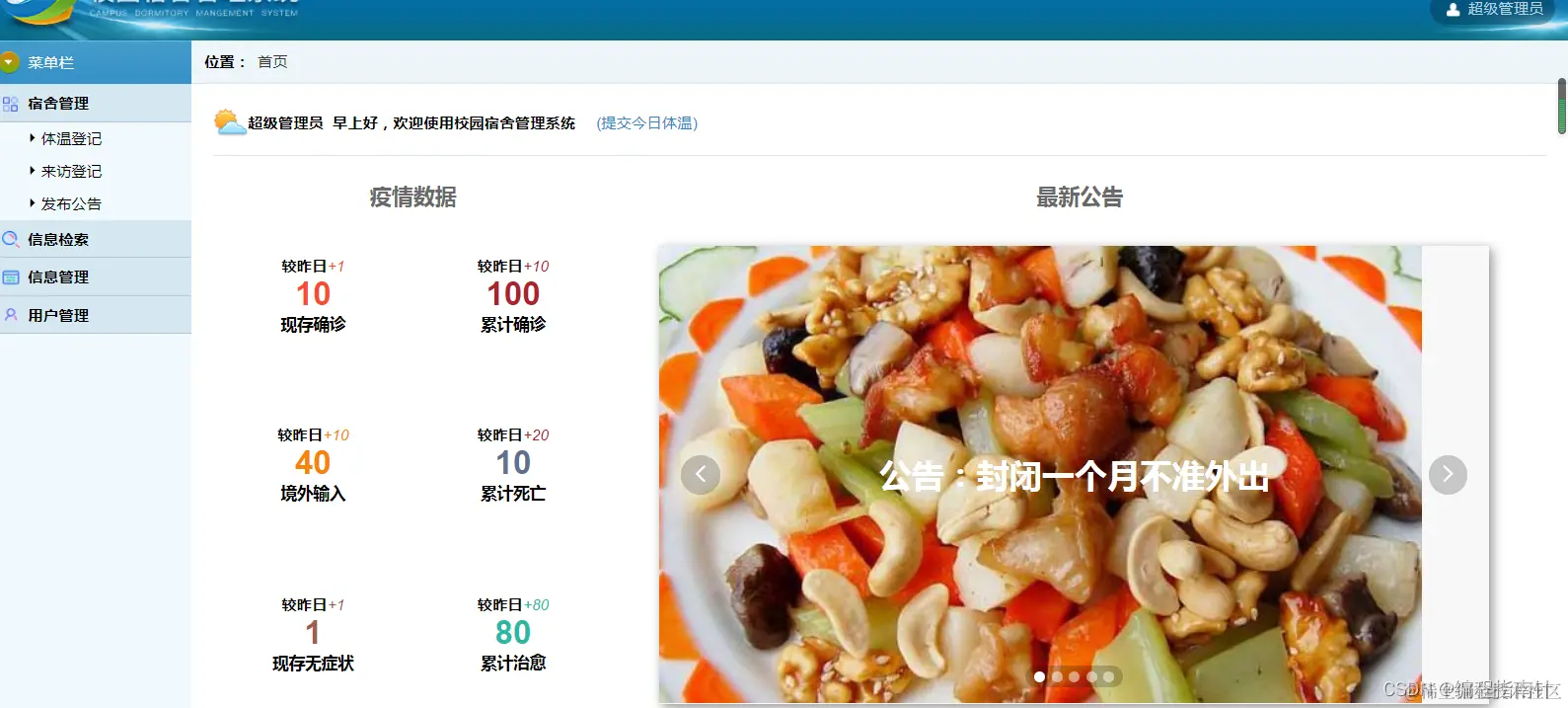Open 来访登记 menu item

click(71, 172)
